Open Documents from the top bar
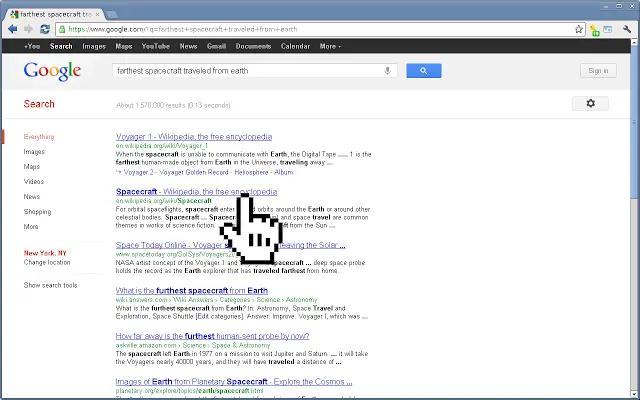Screen dimensions: 640x400 253,47
